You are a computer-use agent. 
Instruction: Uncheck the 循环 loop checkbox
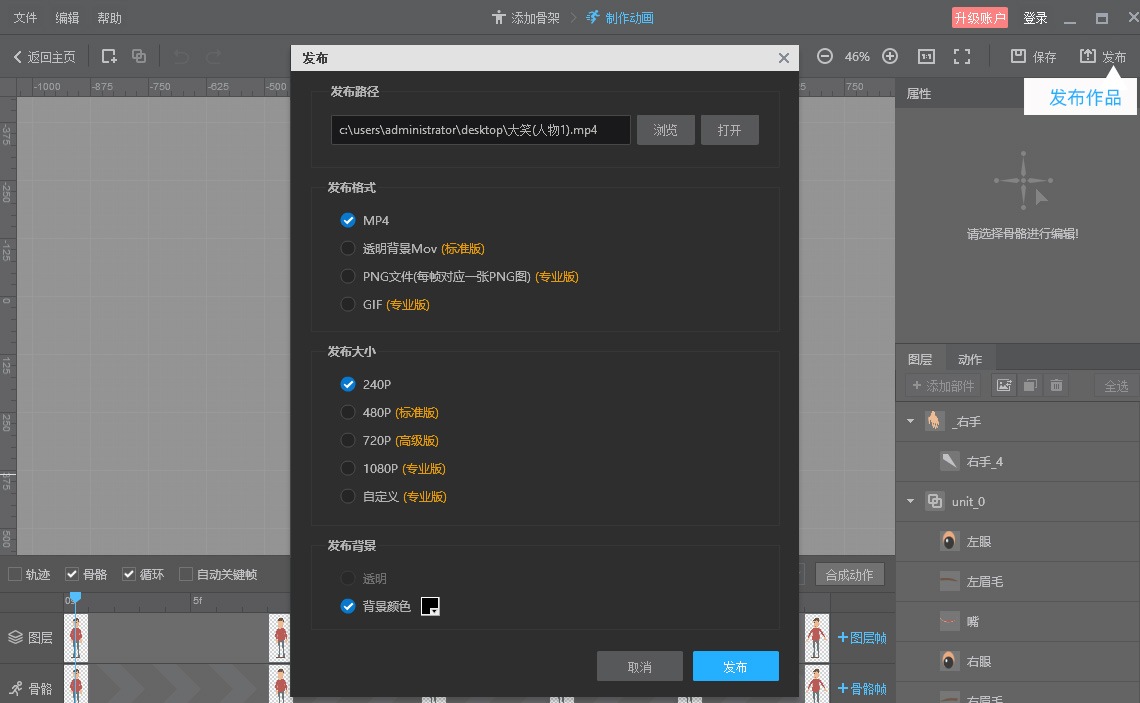(129, 574)
